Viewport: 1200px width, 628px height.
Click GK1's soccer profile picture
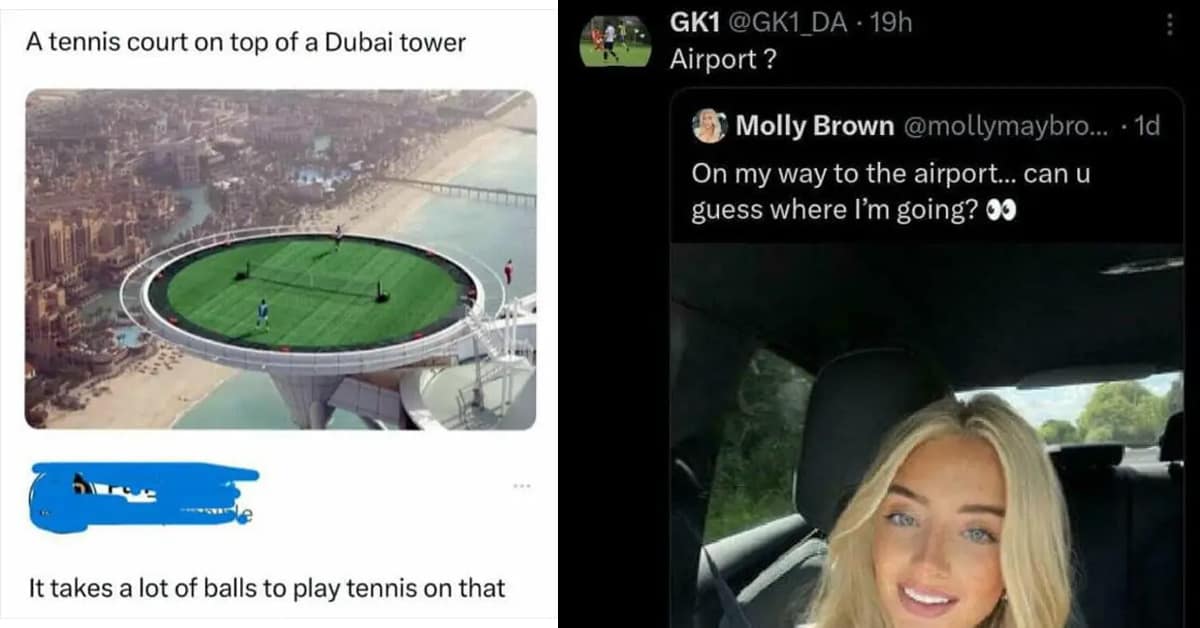click(615, 40)
